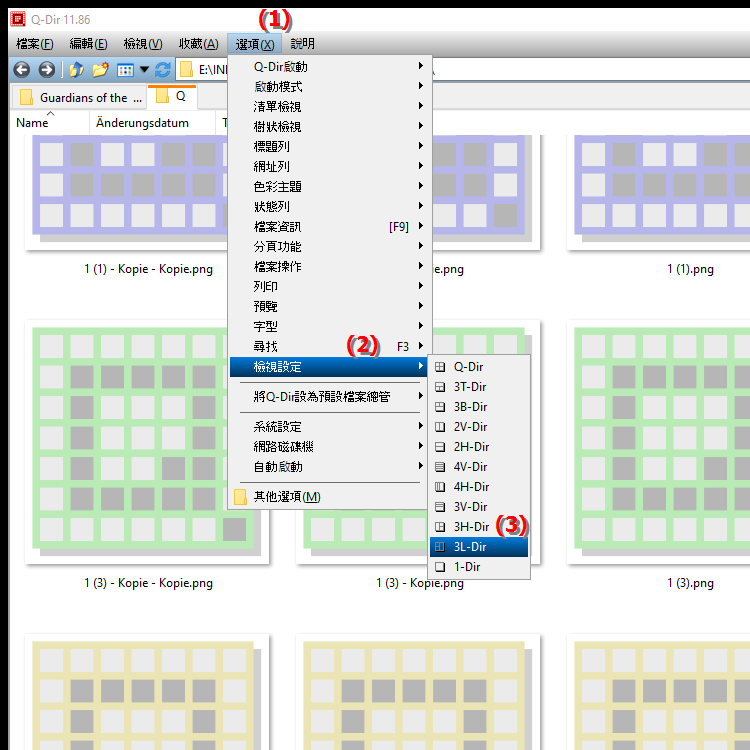Click the refresh icon in toolbar
750x750 pixels.
[163, 70]
